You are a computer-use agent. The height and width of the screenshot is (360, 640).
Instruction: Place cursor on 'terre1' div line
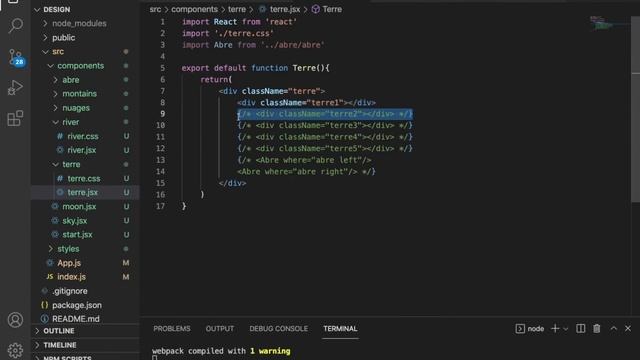[307, 102]
